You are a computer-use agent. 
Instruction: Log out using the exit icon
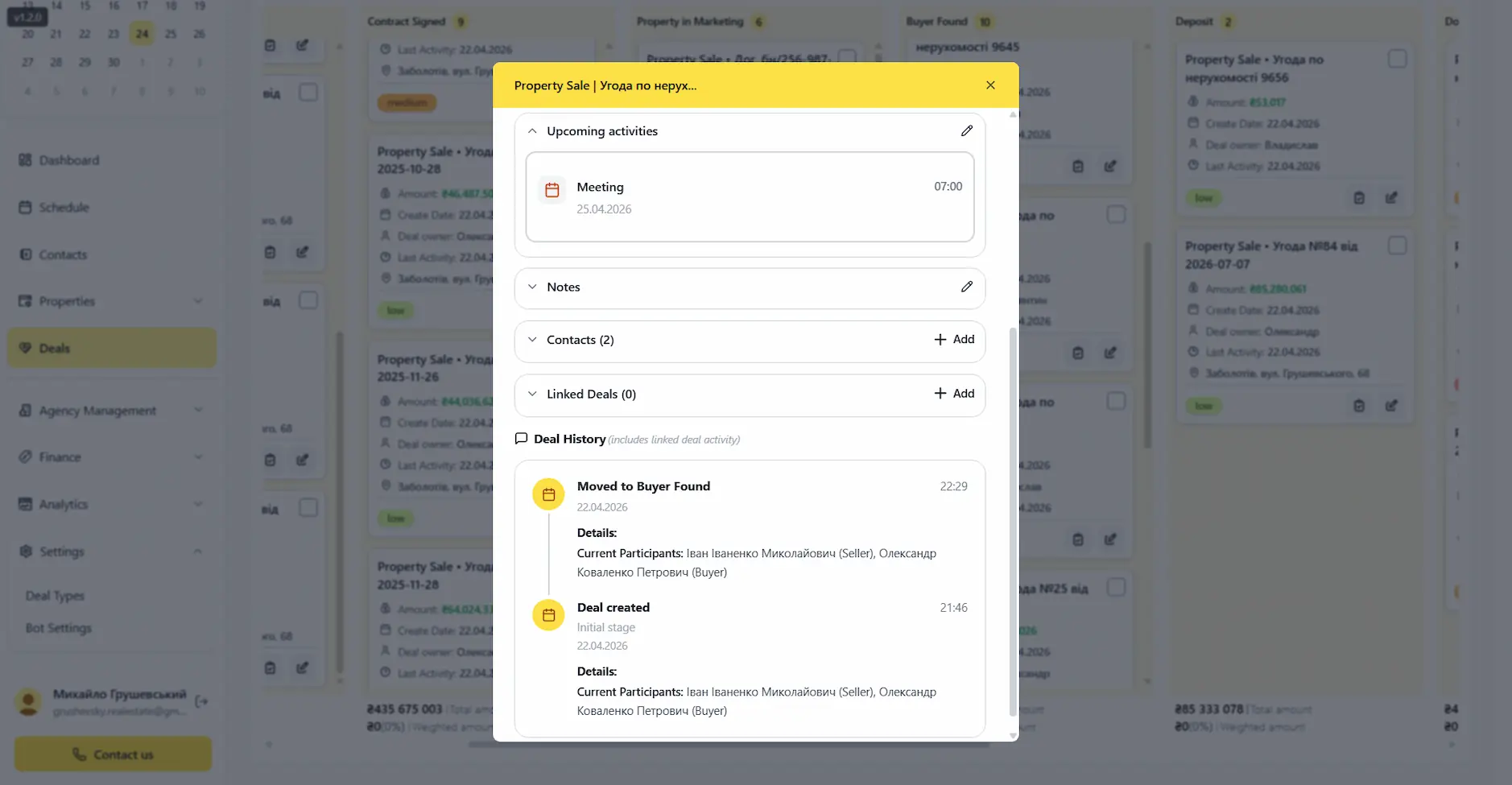[x=201, y=701]
